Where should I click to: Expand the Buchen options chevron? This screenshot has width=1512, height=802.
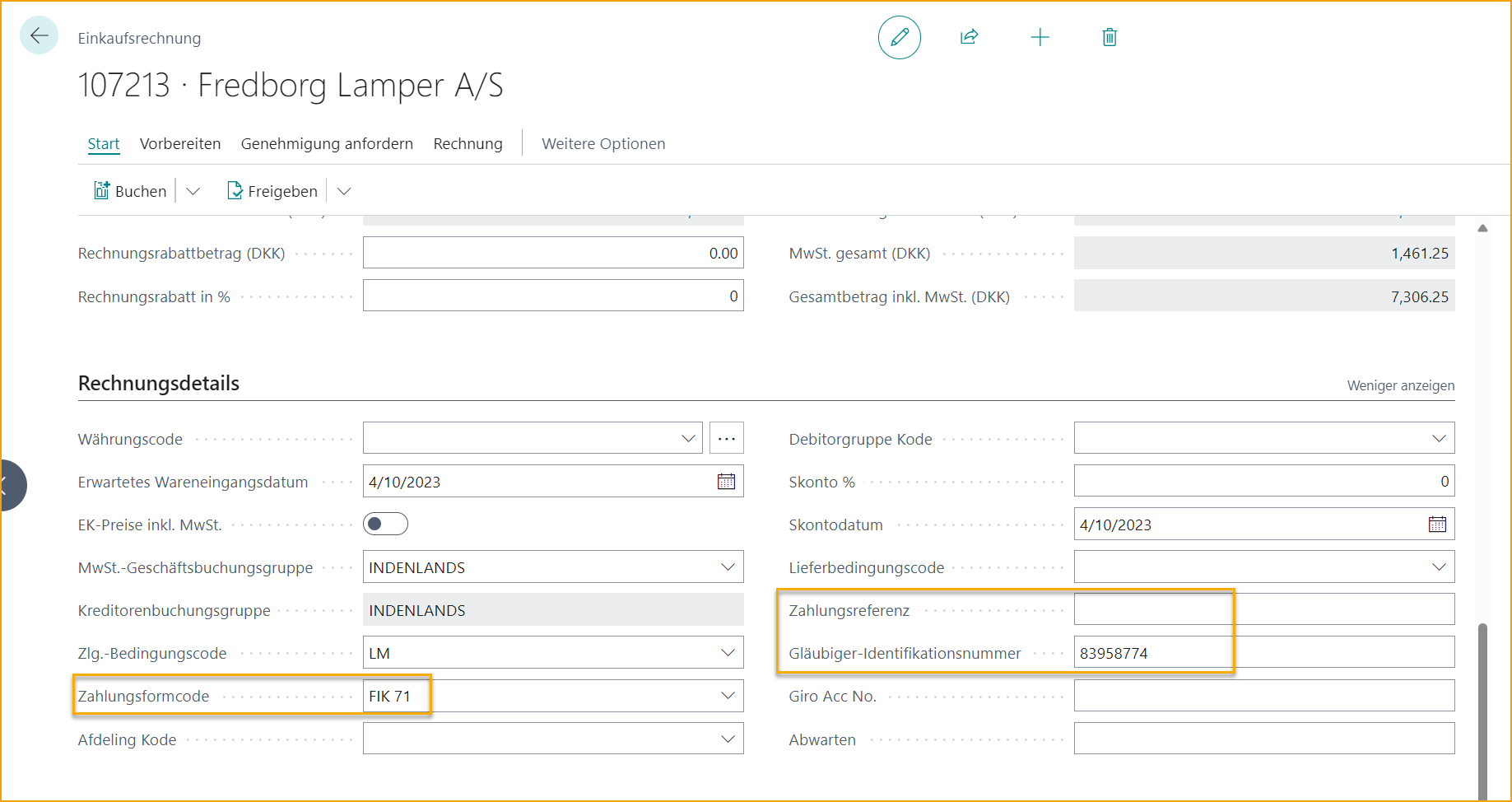coord(193,191)
